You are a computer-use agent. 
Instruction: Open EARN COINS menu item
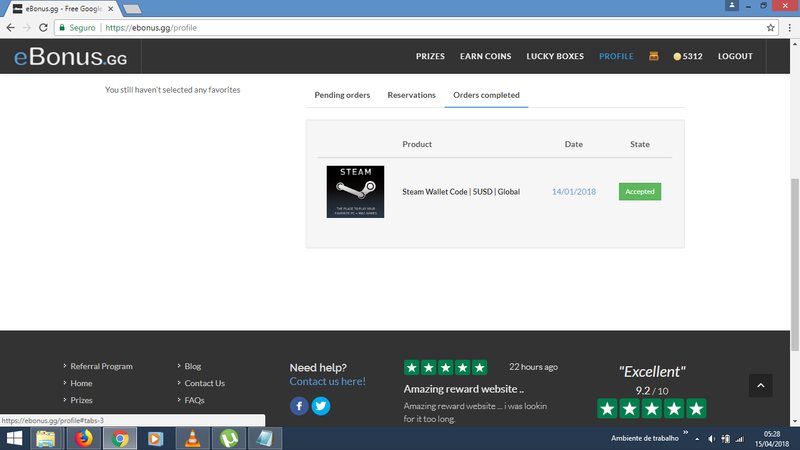[x=485, y=56]
